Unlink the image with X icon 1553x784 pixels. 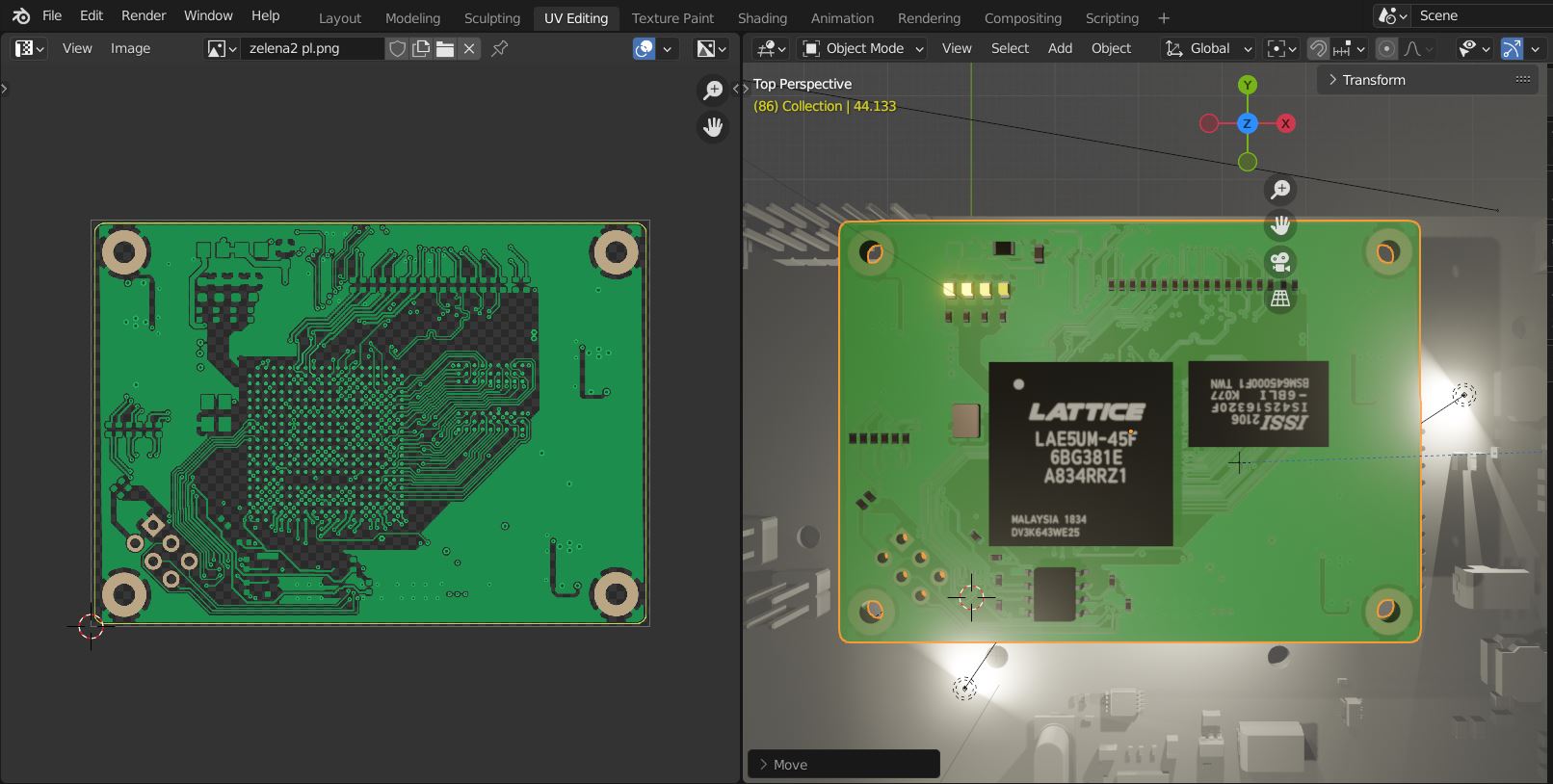pos(469,48)
